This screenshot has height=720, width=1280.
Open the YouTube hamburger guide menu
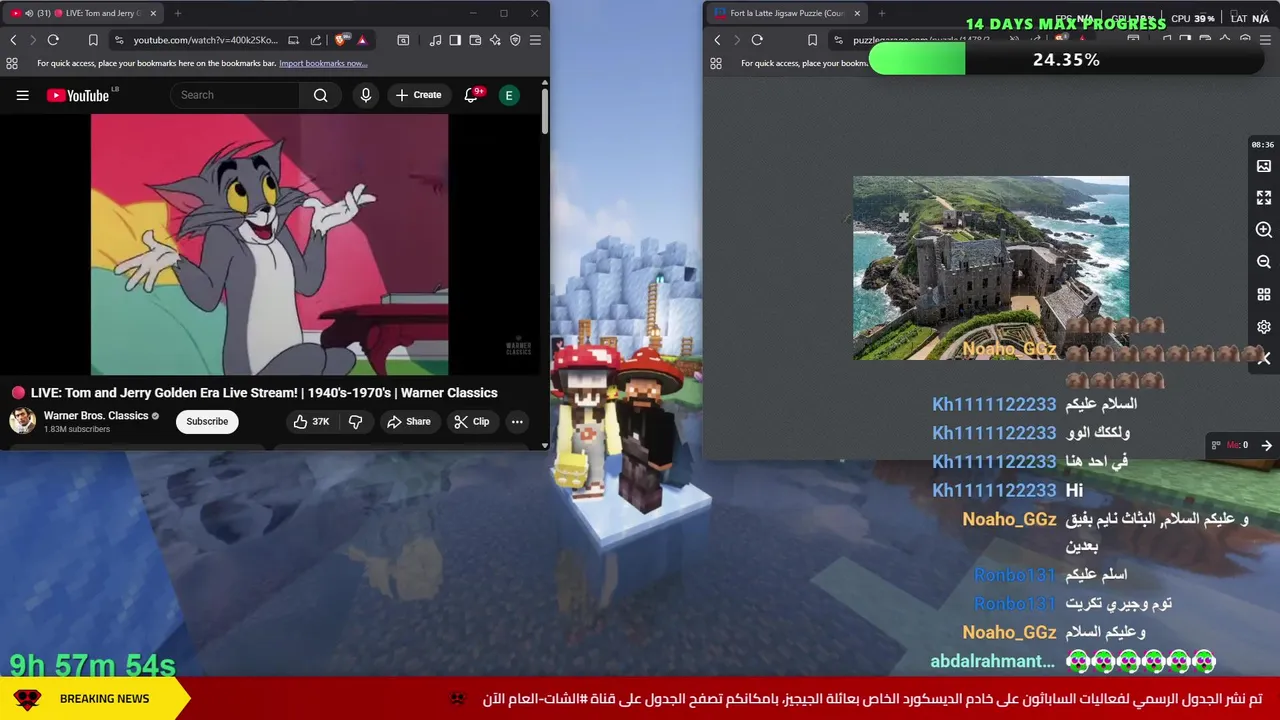[x=22, y=95]
